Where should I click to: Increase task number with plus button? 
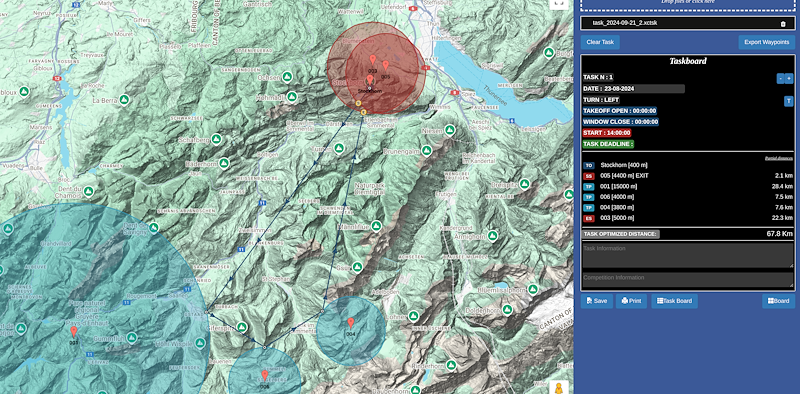(788, 78)
